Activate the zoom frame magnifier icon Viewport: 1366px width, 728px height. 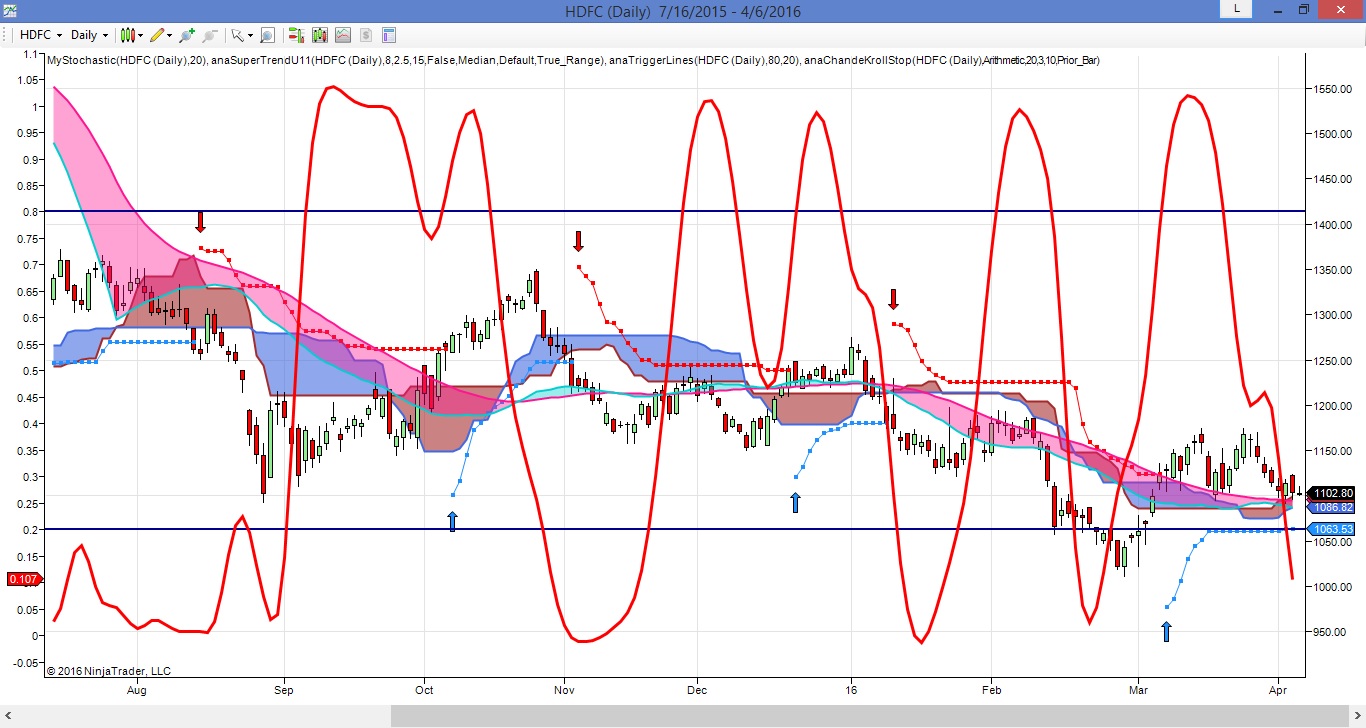click(x=267, y=35)
